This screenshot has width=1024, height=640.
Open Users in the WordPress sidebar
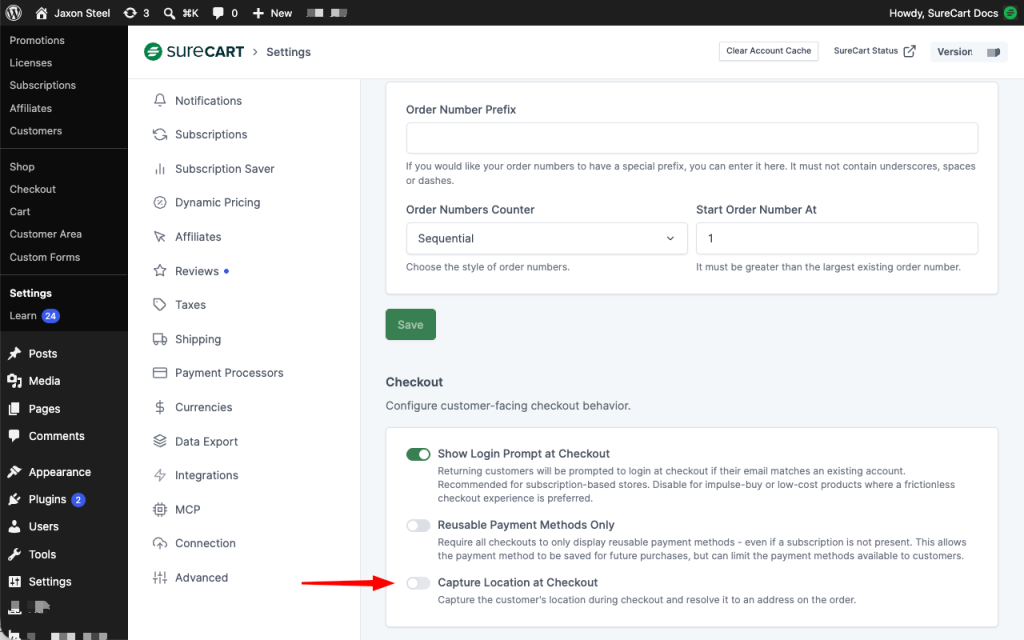[43, 526]
